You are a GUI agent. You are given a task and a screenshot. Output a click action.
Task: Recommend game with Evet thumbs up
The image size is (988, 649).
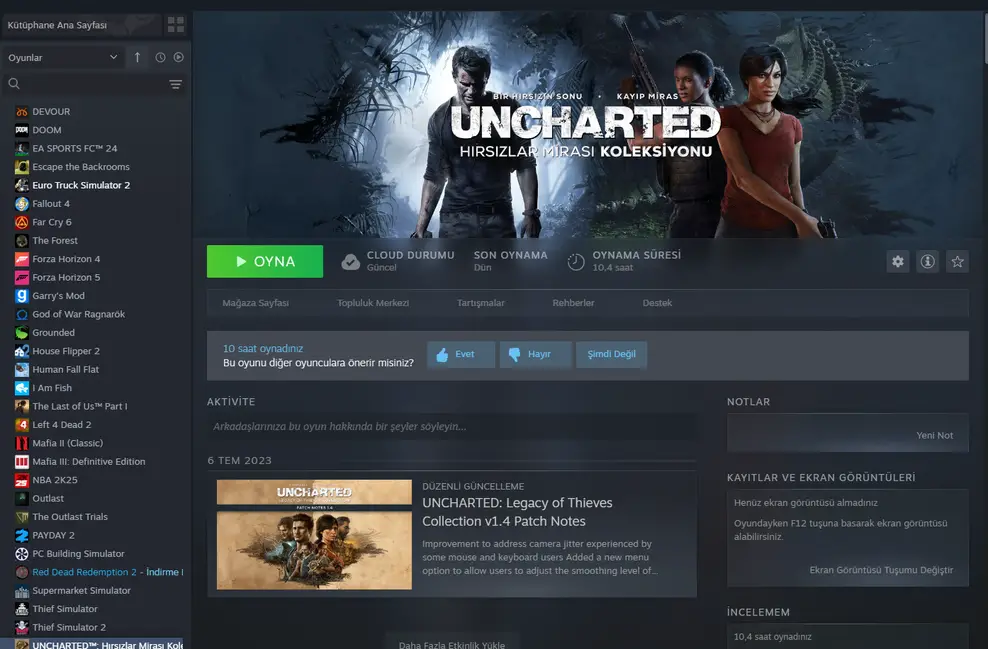click(x=461, y=354)
